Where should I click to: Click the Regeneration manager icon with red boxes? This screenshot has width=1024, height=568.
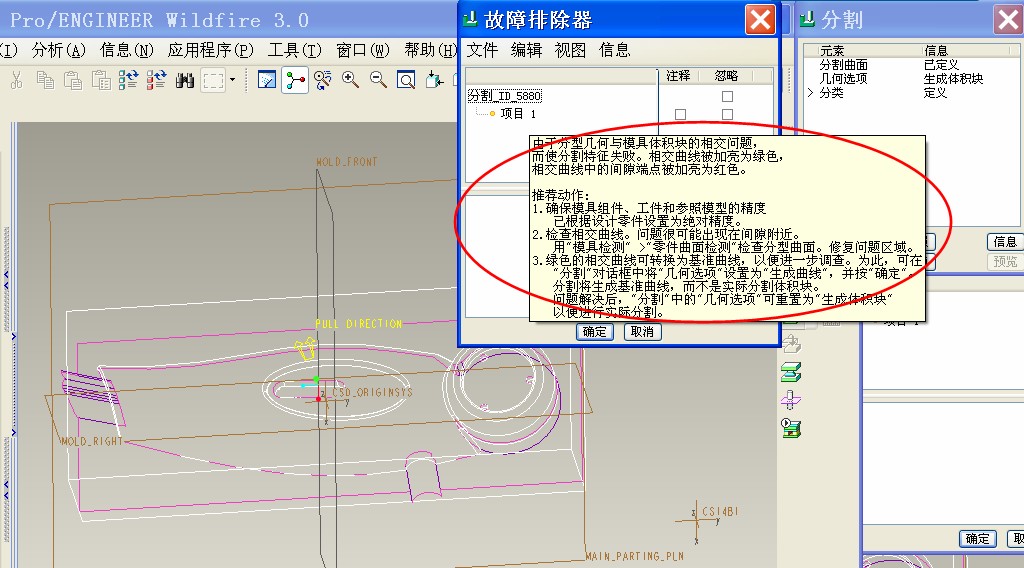(156, 80)
